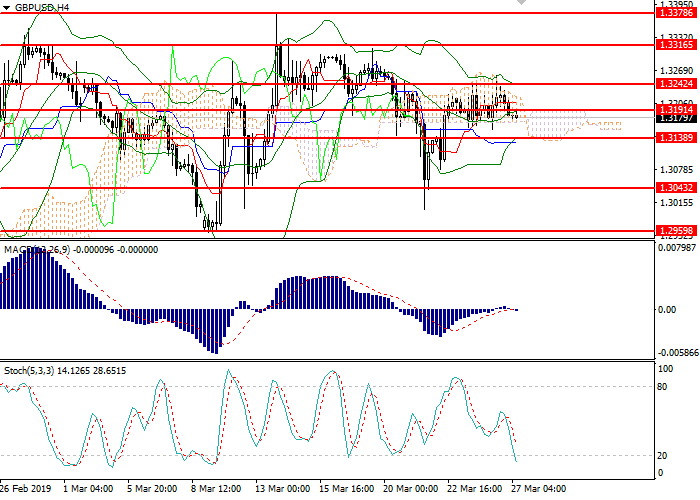Click the GBPUSD,H4 chart title

(43, 6)
